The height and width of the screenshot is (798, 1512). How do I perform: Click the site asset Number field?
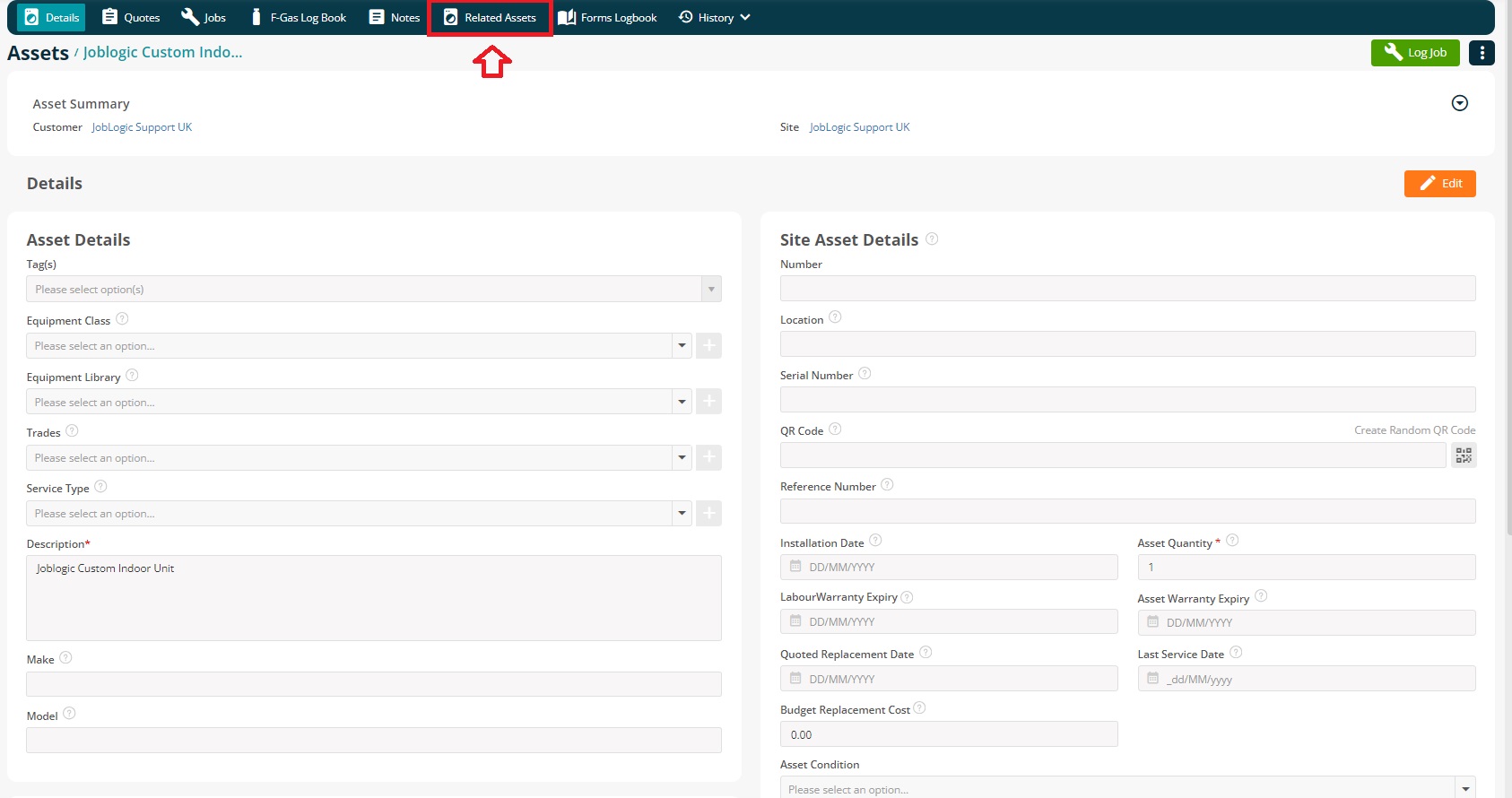point(1127,288)
